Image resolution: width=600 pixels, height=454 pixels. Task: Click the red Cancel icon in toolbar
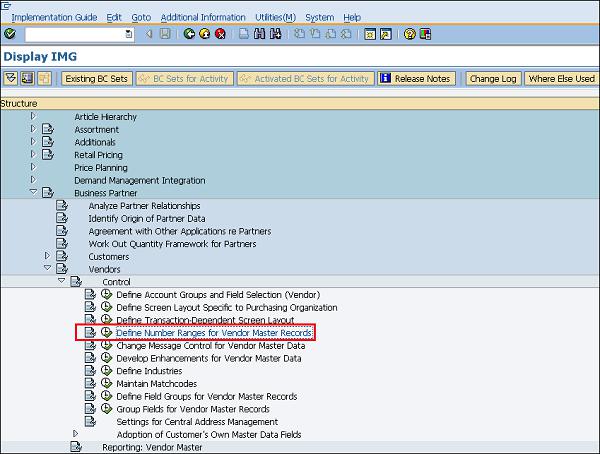(x=220, y=34)
